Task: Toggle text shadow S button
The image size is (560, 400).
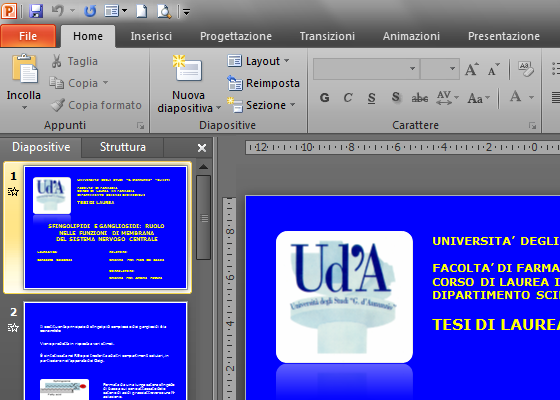Action: point(395,97)
